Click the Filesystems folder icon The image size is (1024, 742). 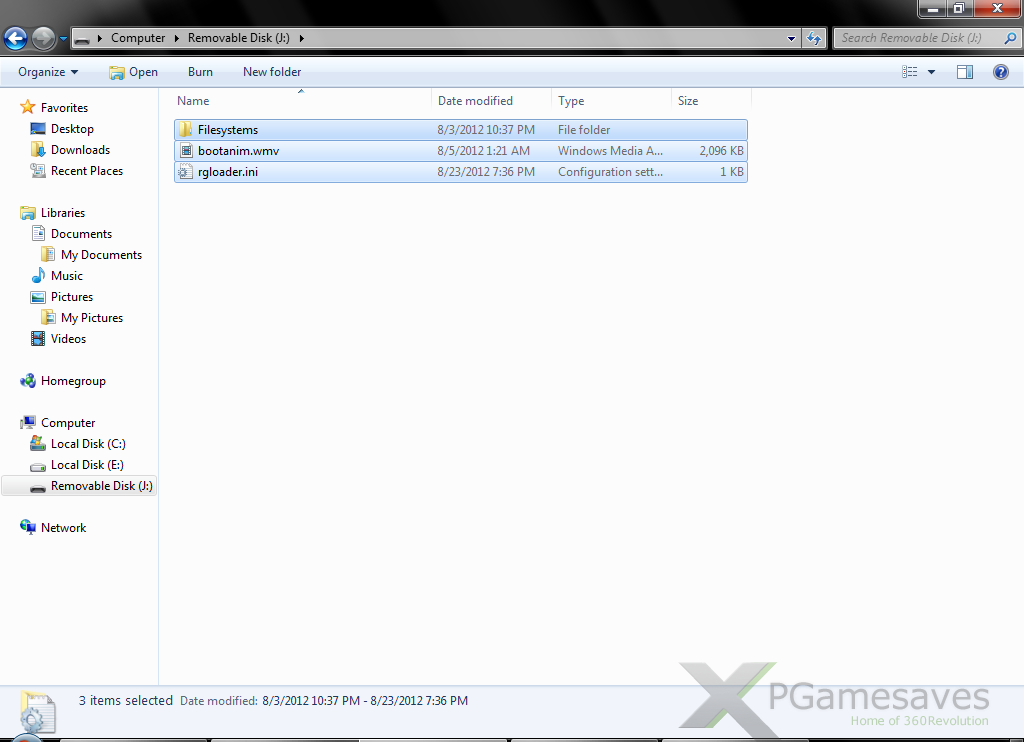point(185,130)
